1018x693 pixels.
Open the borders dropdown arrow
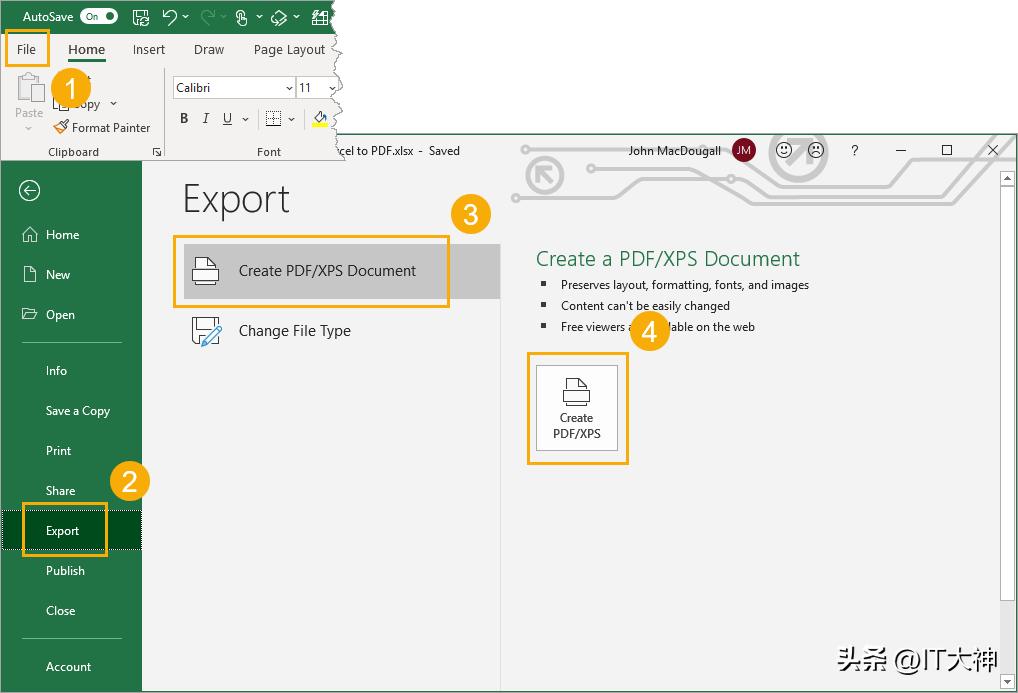point(291,119)
